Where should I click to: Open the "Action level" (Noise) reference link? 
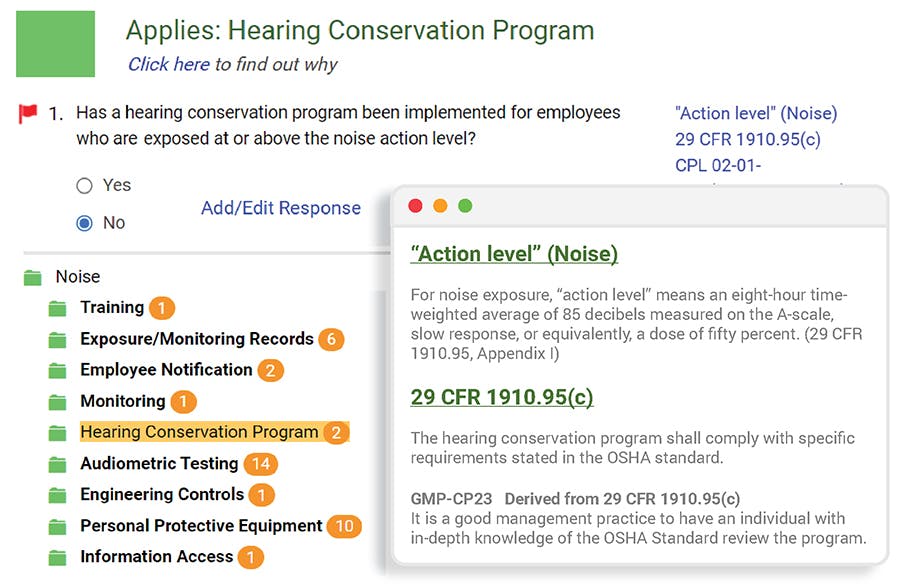point(756,114)
